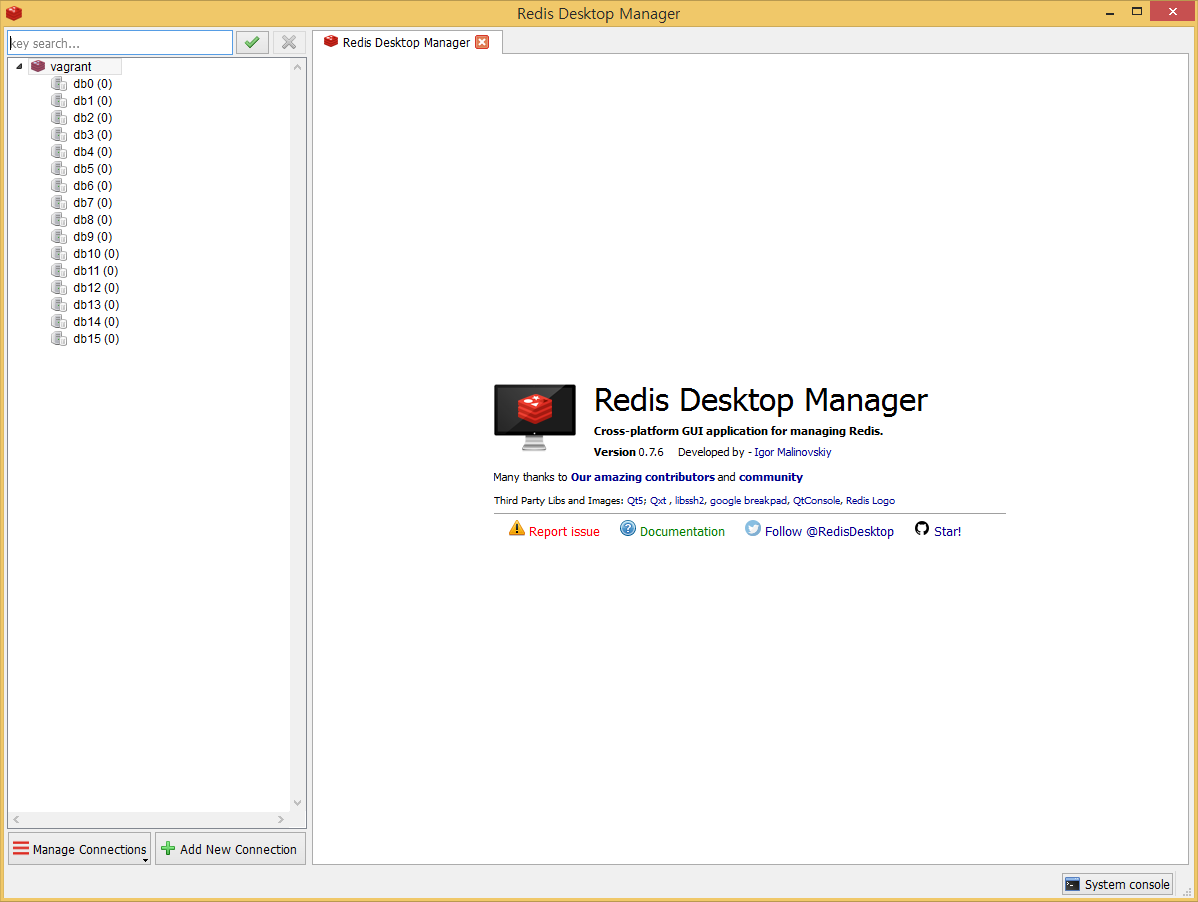The height and width of the screenshot is (902, 1198).
Task: Click the db3 database icon
Action: point(59,134)
